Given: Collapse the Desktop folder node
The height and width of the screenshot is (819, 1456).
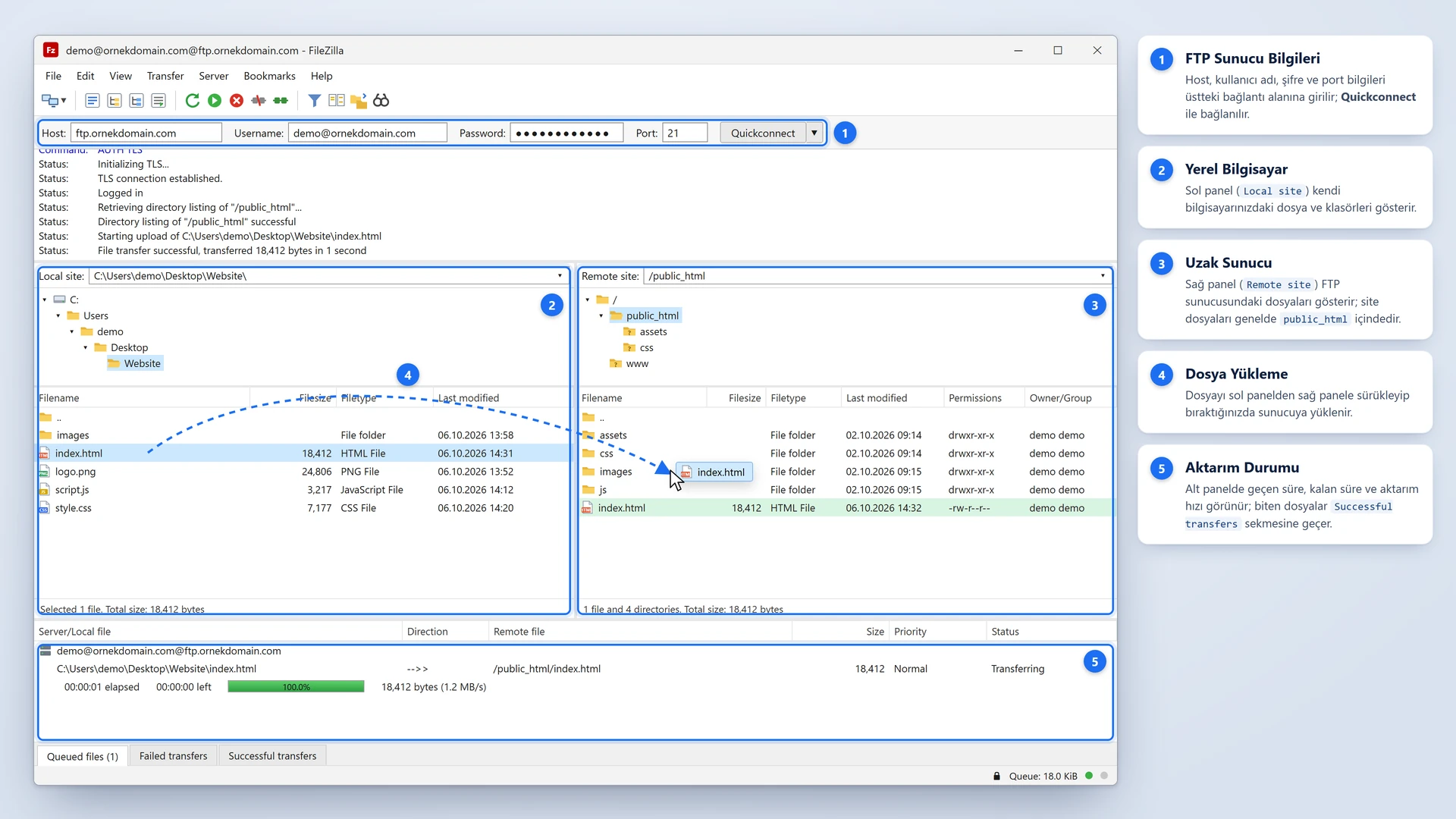Looking at the screenshot, I should (x=86, y=347).
